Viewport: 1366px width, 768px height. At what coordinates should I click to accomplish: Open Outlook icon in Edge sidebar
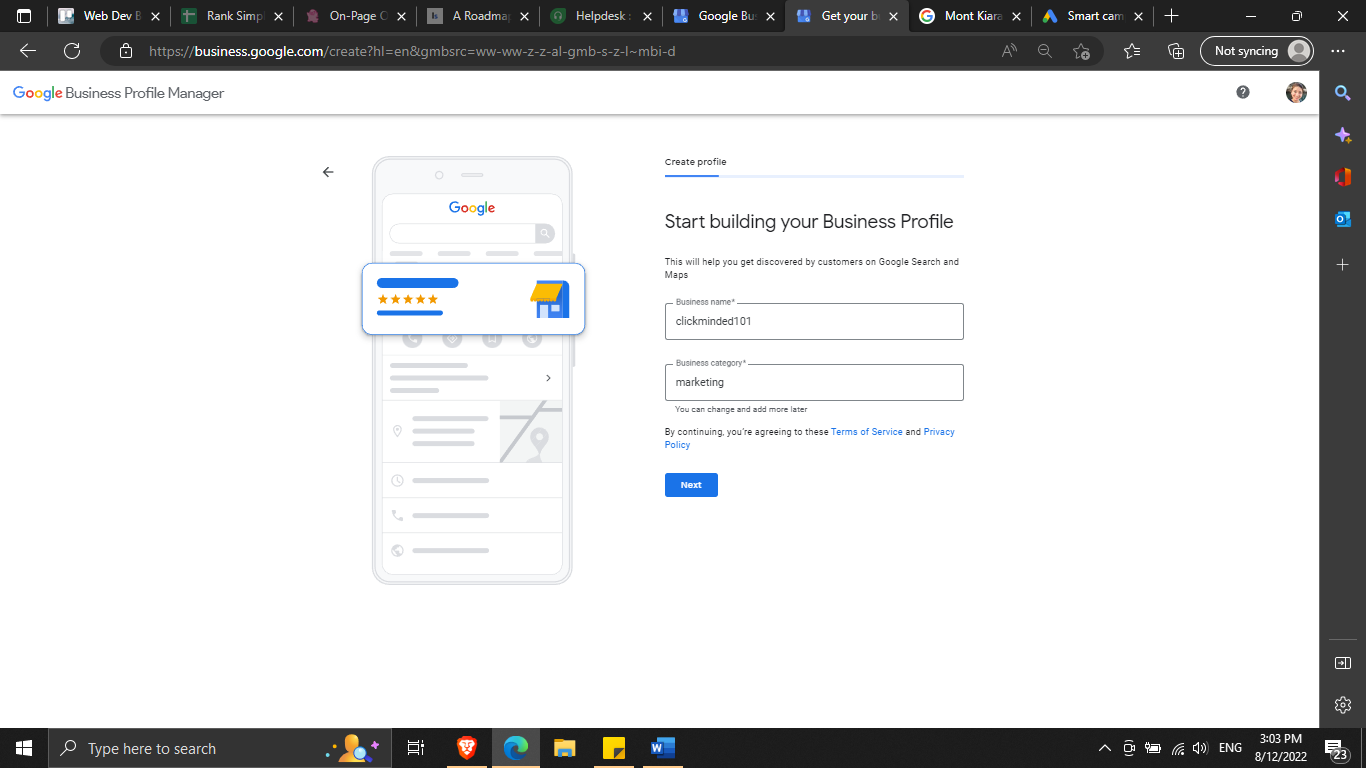pyautogui.click(x=1343, y=219)
